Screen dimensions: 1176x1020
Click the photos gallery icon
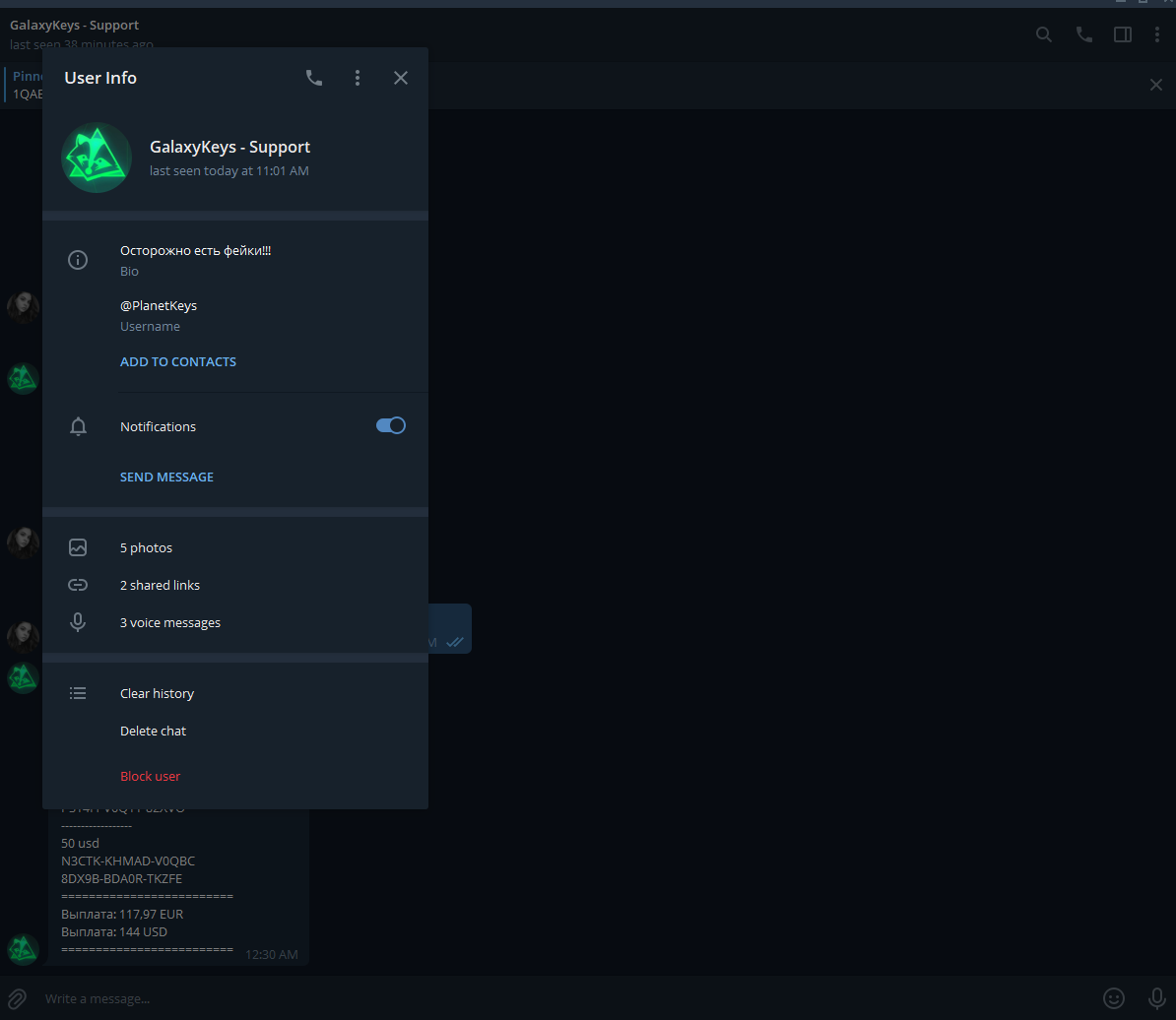[78, 547]
